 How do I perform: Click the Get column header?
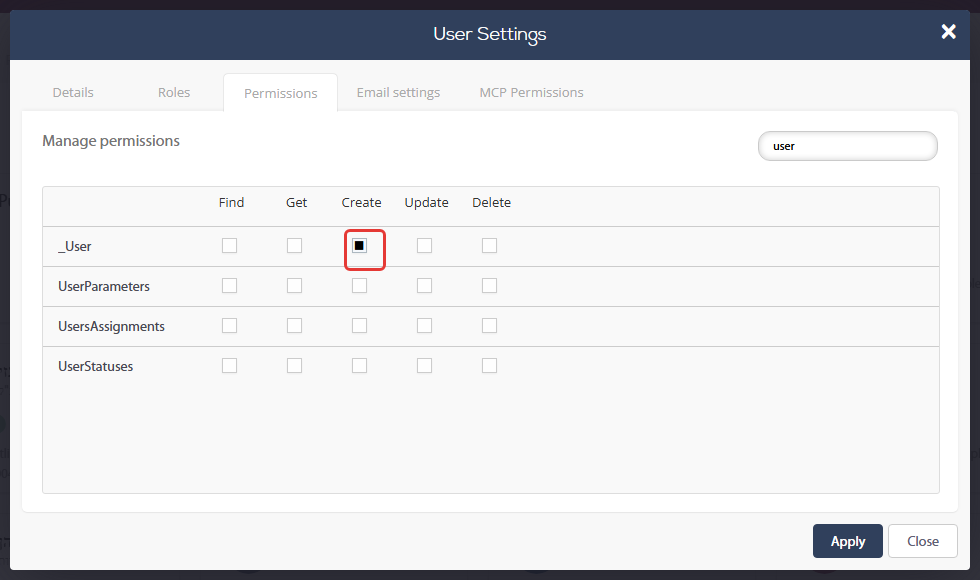click(x=296, y=202)
